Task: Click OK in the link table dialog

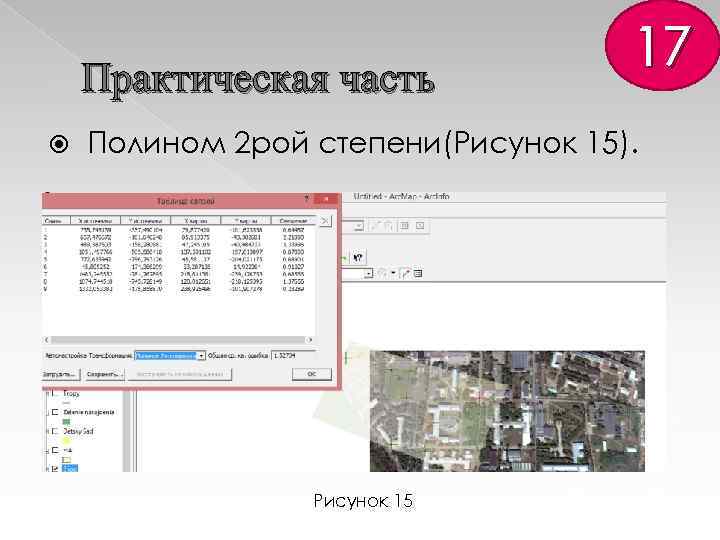Action: [311, 374]
